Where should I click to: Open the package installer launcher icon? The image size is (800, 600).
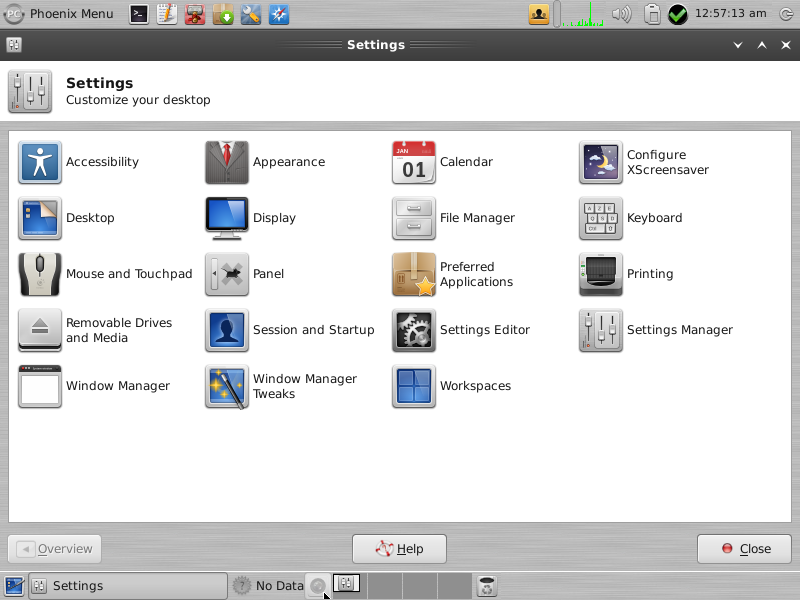(223, 14)
